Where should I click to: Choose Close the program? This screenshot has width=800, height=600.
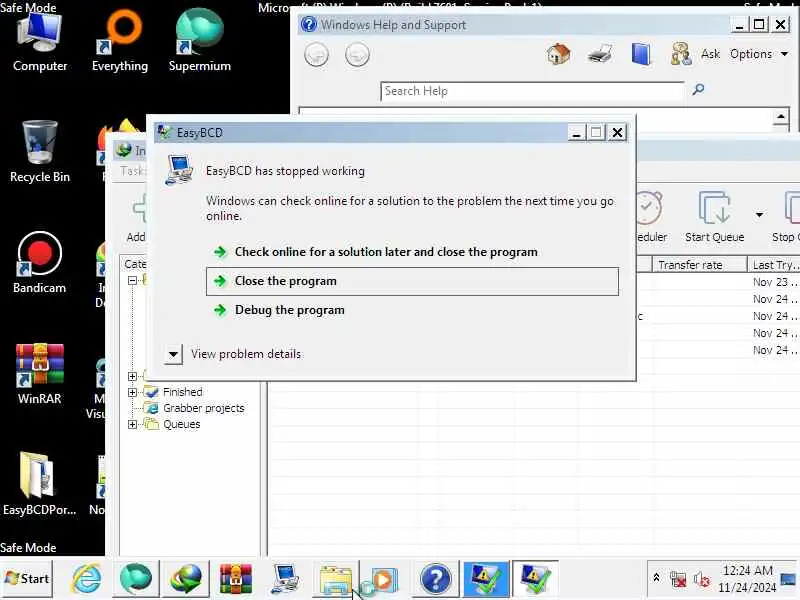(412, 281)
